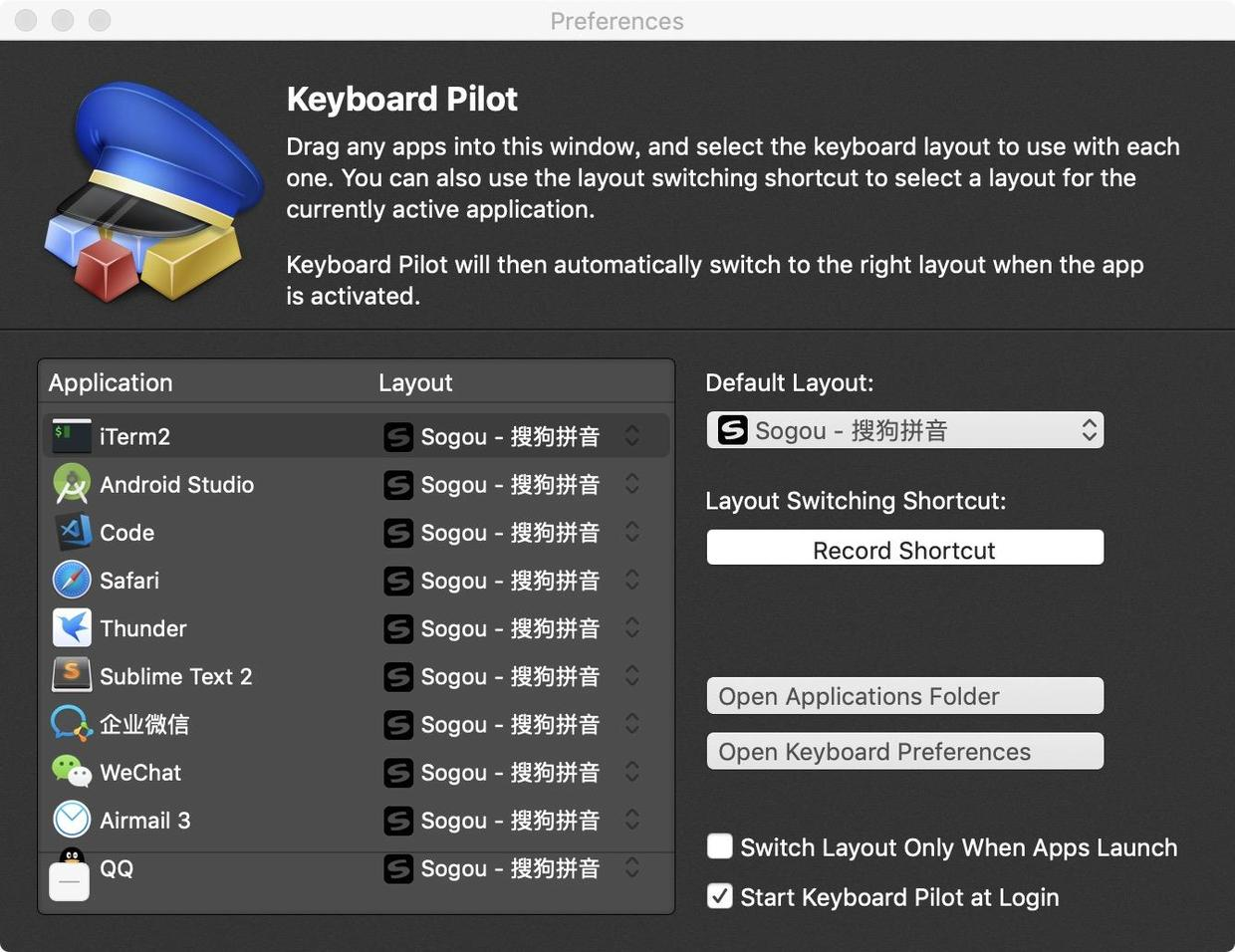Open Keyboard Preferences
This screenshot has width=1235, height=952.
pos(903,751)
